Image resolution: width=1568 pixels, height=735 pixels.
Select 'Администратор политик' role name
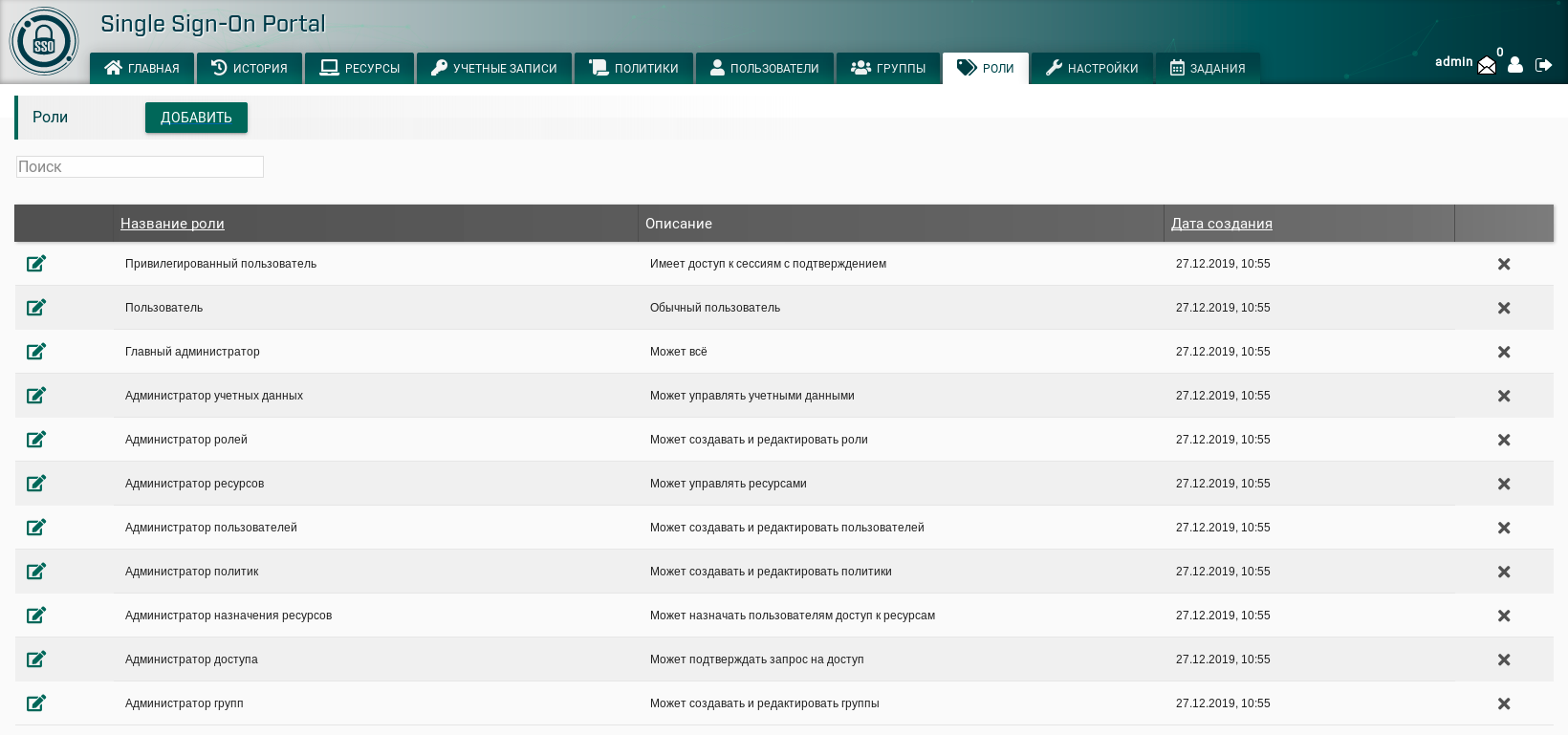(192, 572)
